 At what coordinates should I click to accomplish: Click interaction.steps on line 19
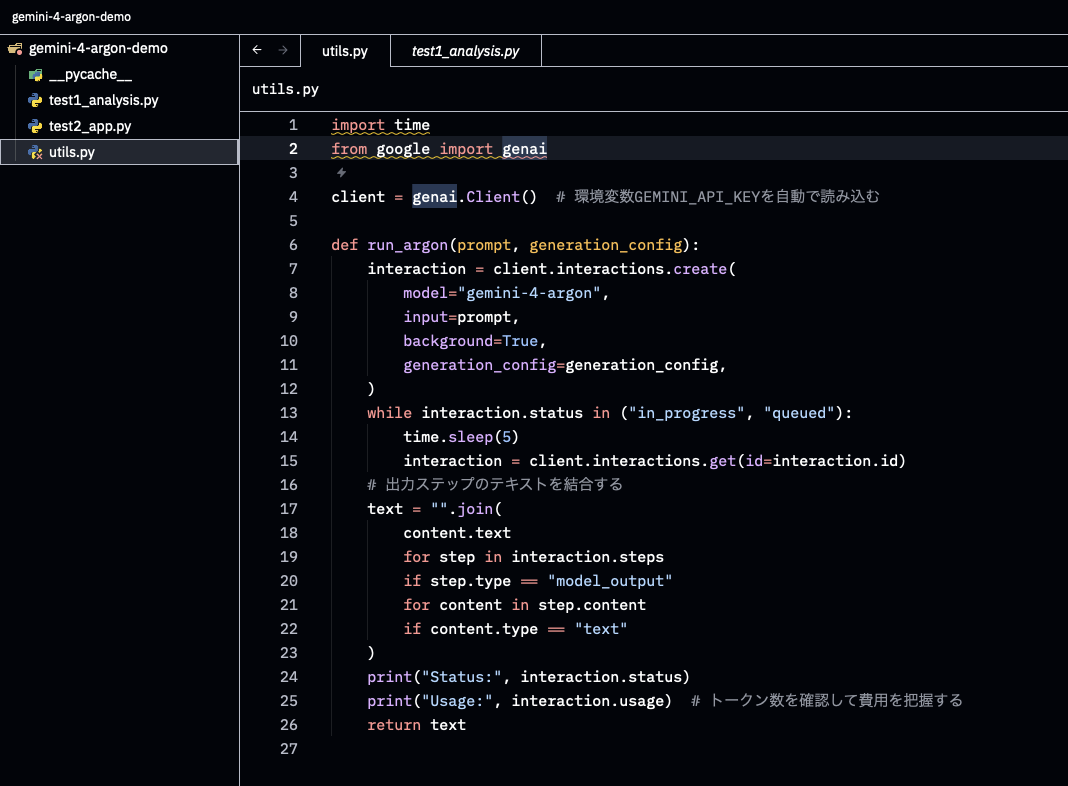pos(588,556)
